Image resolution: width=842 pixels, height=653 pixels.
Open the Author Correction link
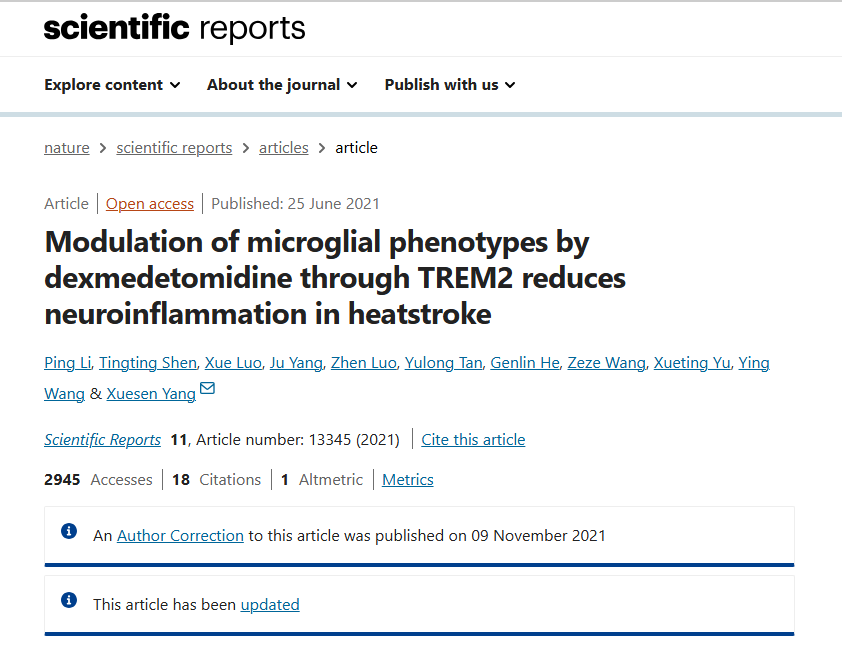pyautogui.click(x=180, y=536)
